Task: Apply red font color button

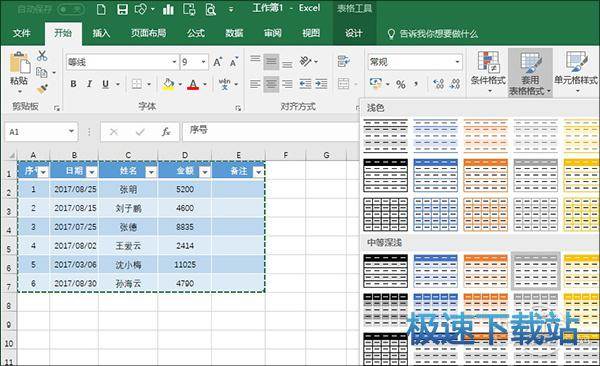Action: tap(193, 84)
